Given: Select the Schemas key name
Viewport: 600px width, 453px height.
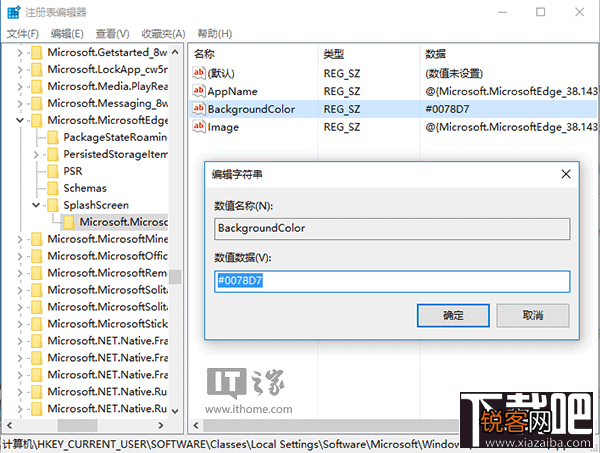Looking at the screenshot, I should [85, 188].
